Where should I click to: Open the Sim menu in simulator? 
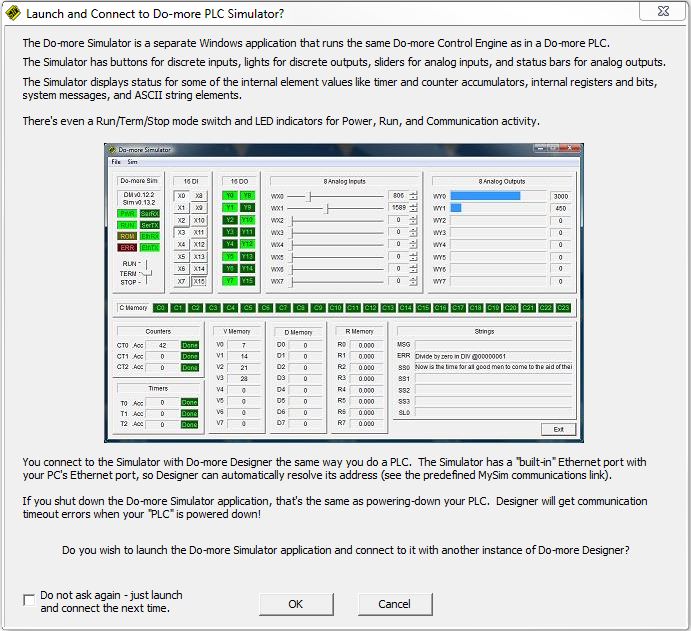pyautogui.click(x=132, y=161)
